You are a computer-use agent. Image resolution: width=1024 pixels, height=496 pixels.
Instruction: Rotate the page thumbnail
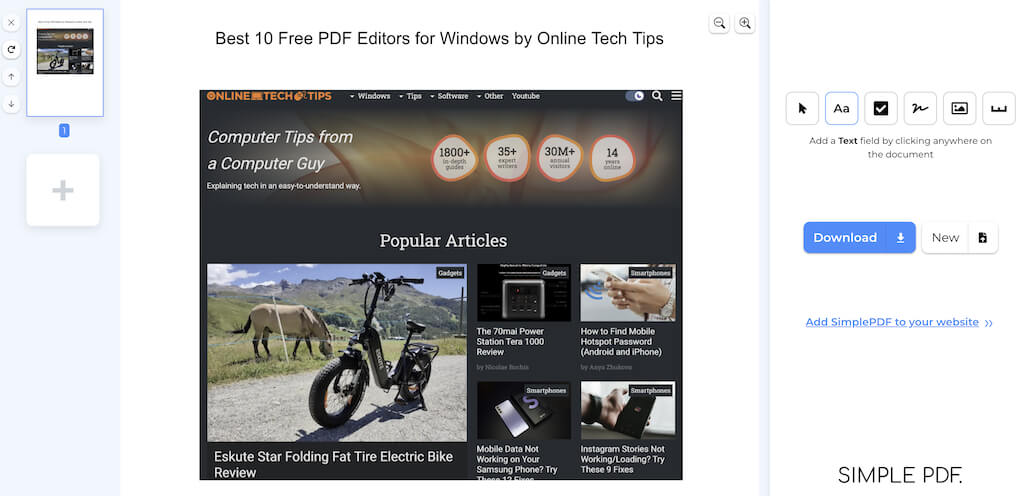(x=11, y=49)
